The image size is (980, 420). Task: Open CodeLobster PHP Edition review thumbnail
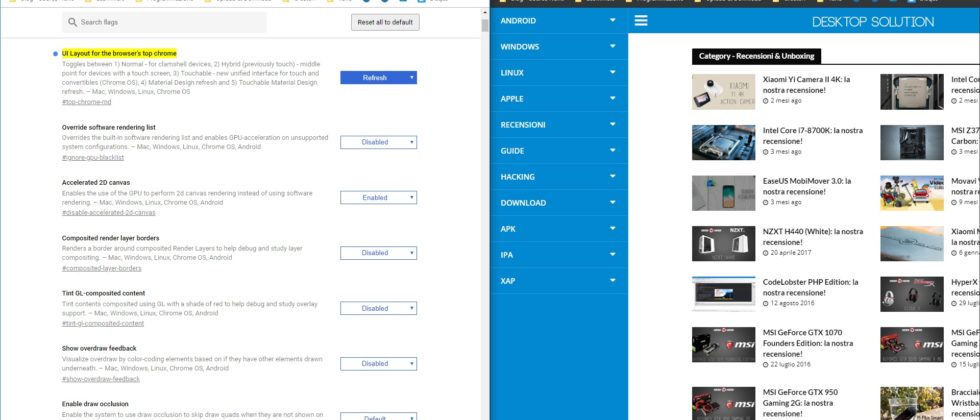click(724, 294)
